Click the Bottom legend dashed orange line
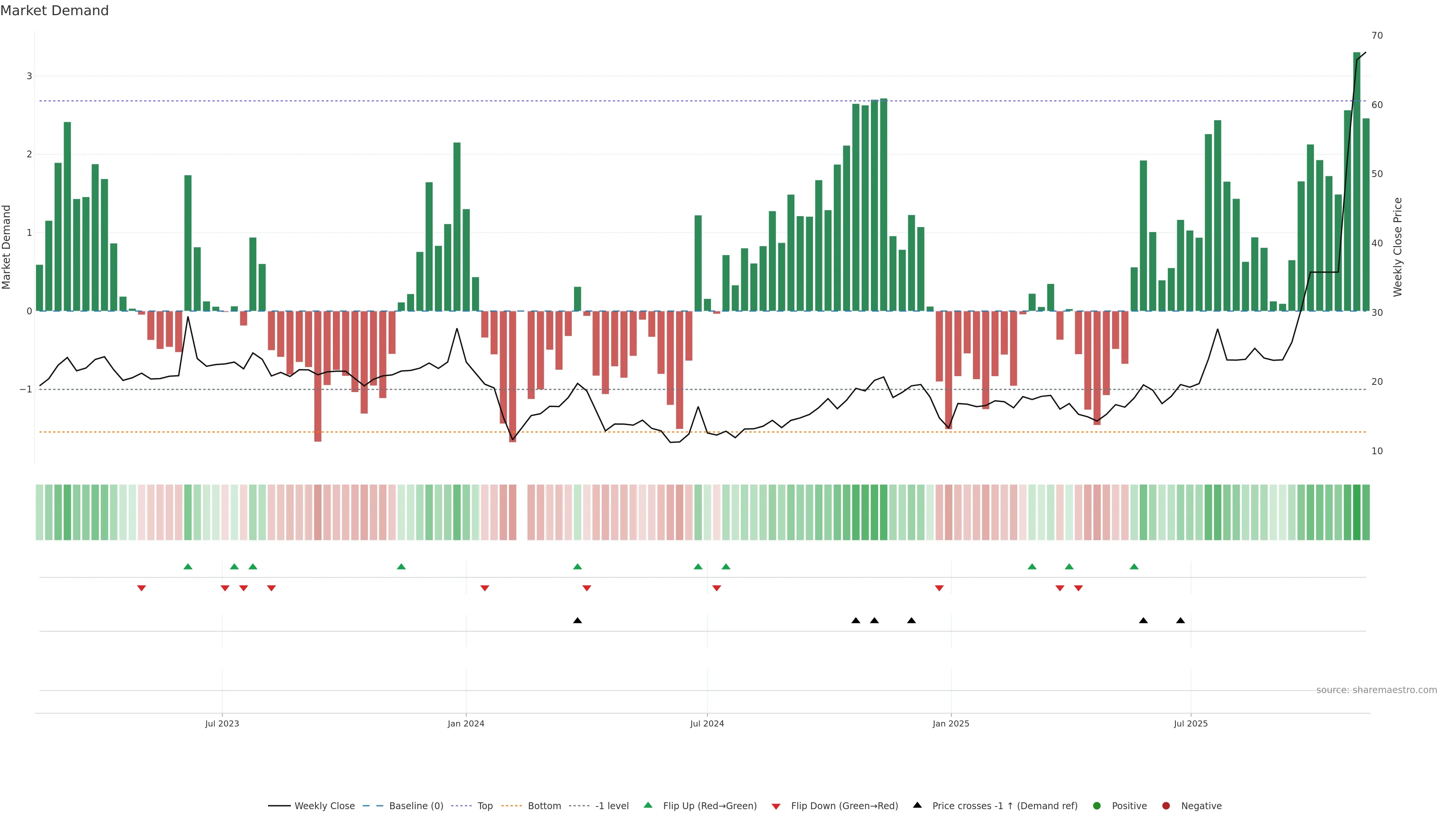This screenshot has width=1456, height=819. coord(511,805)
